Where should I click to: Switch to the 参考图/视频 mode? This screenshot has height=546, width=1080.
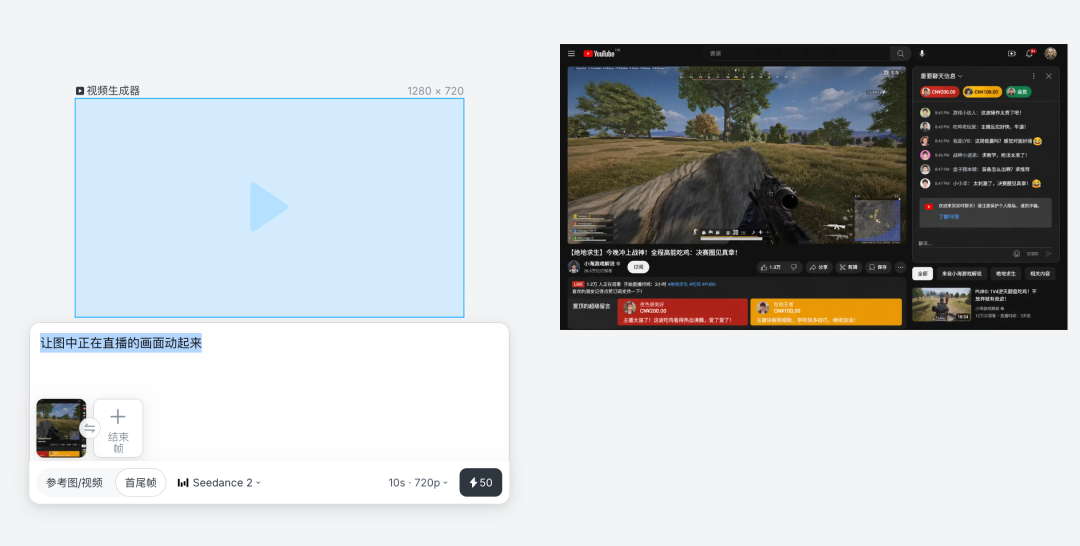coord(74,483)
